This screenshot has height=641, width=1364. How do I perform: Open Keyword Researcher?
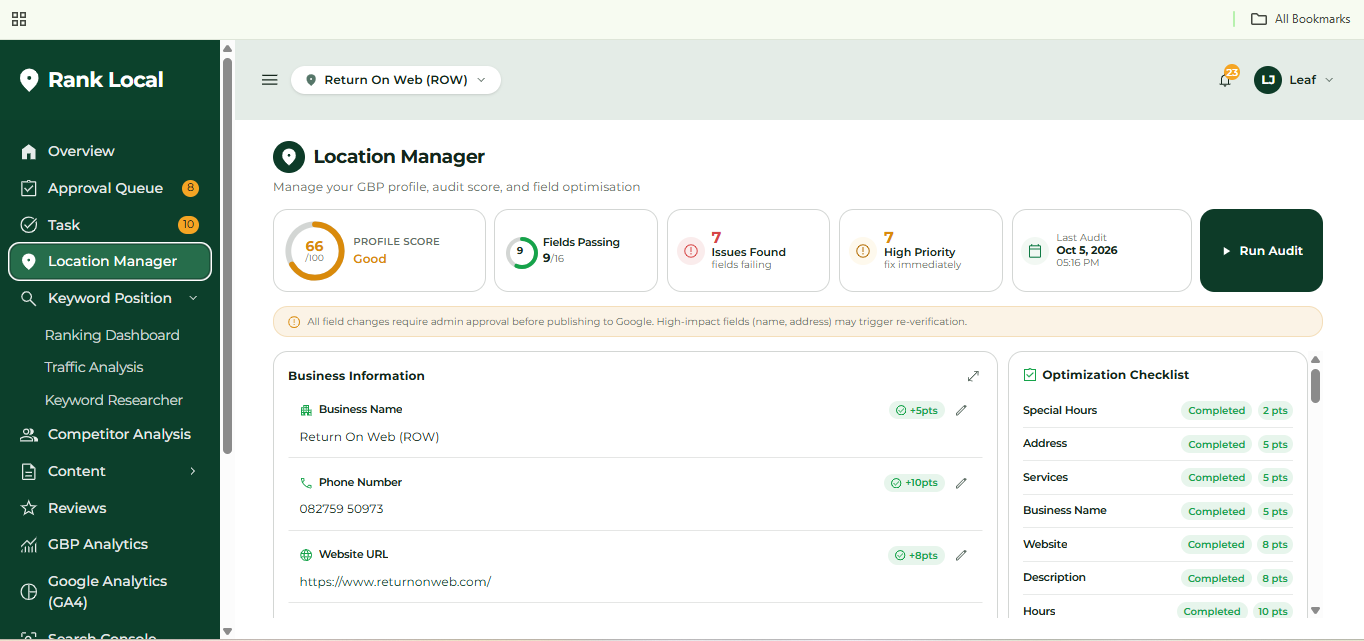point(114,400)
